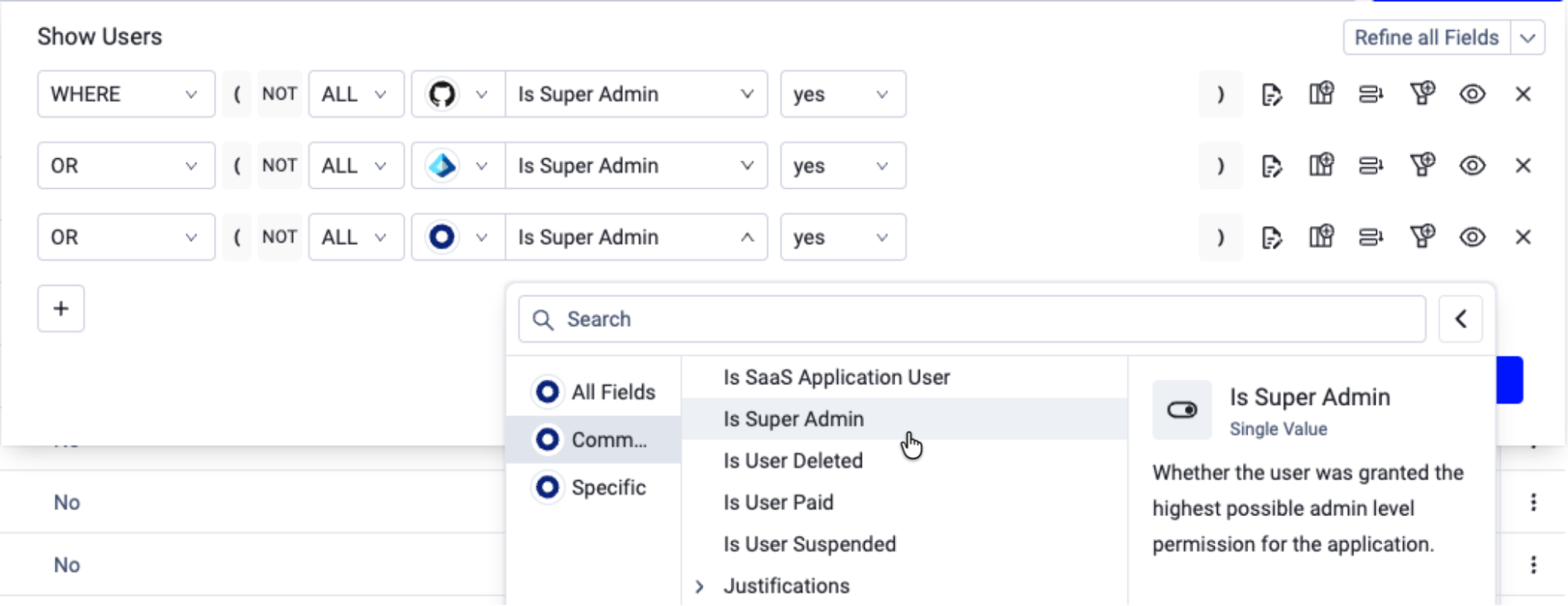Remove the dark-ring adapter row with its X
Viewport: 1568px width, 606px height.
(1523, 237)
